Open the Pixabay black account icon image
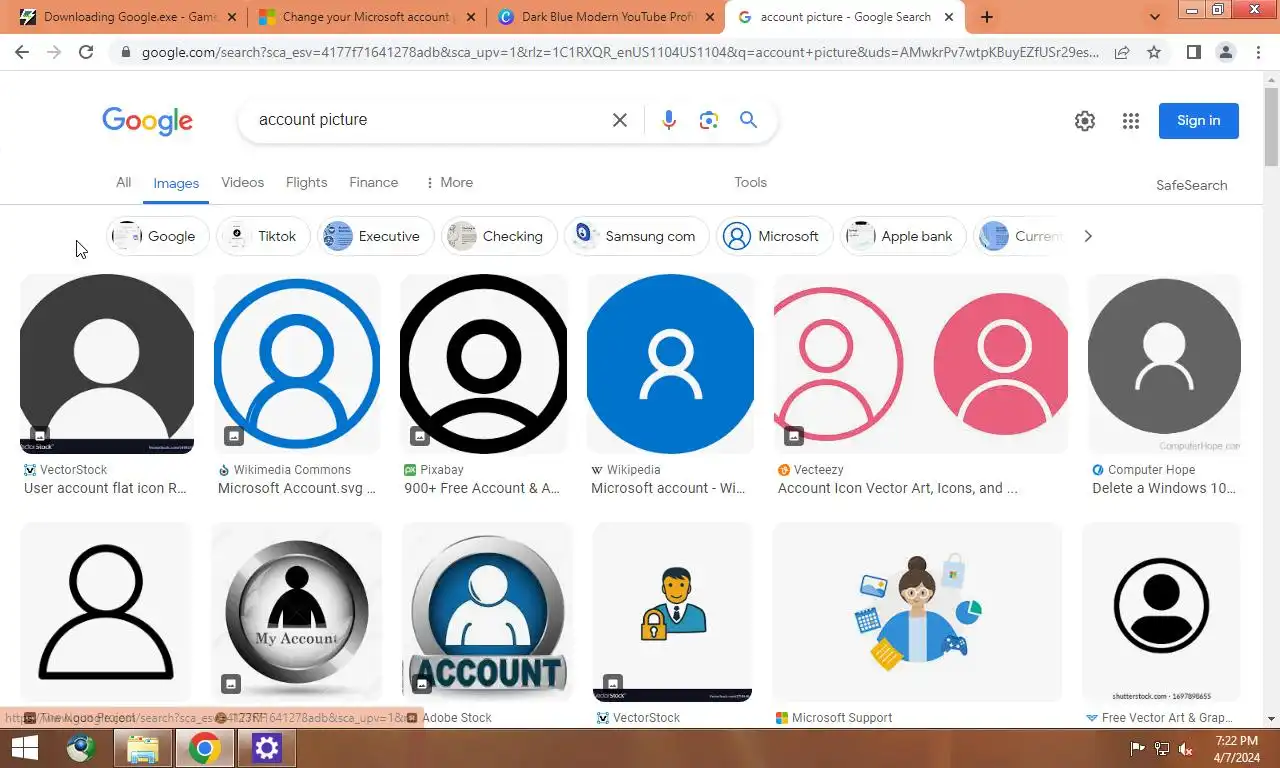Screen dimensions: 1280x768 (x=483, y=364)
